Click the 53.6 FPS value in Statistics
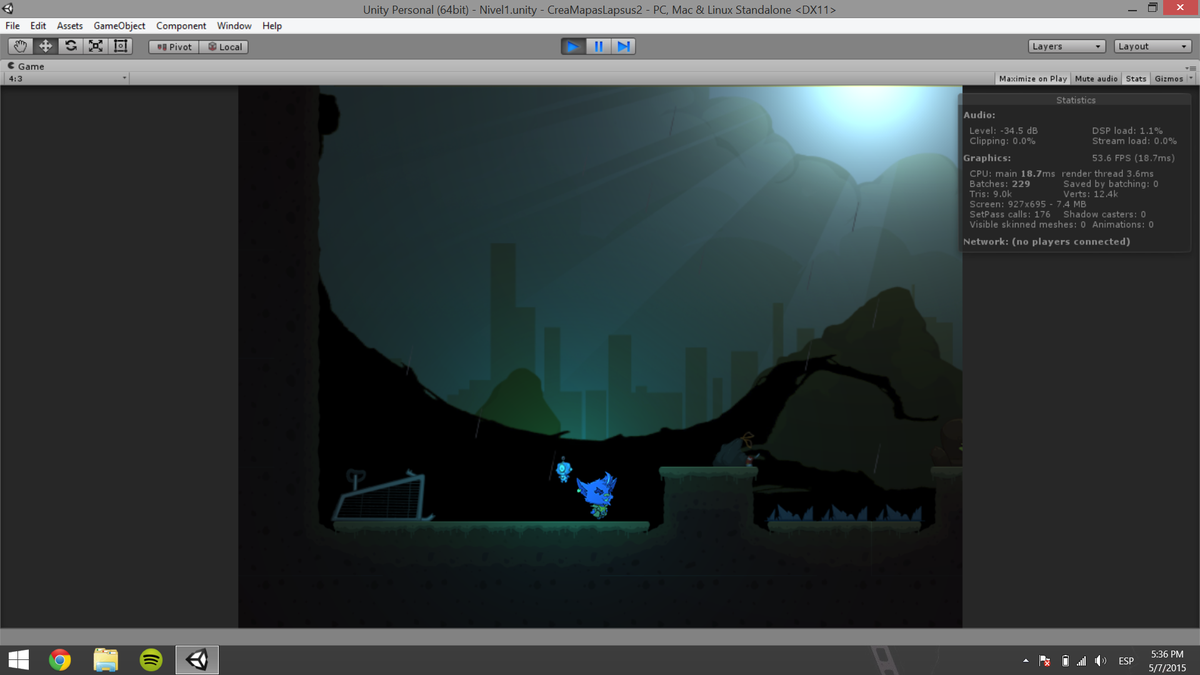This screenshot has height=675, width=1200. tap(1133, 158)
